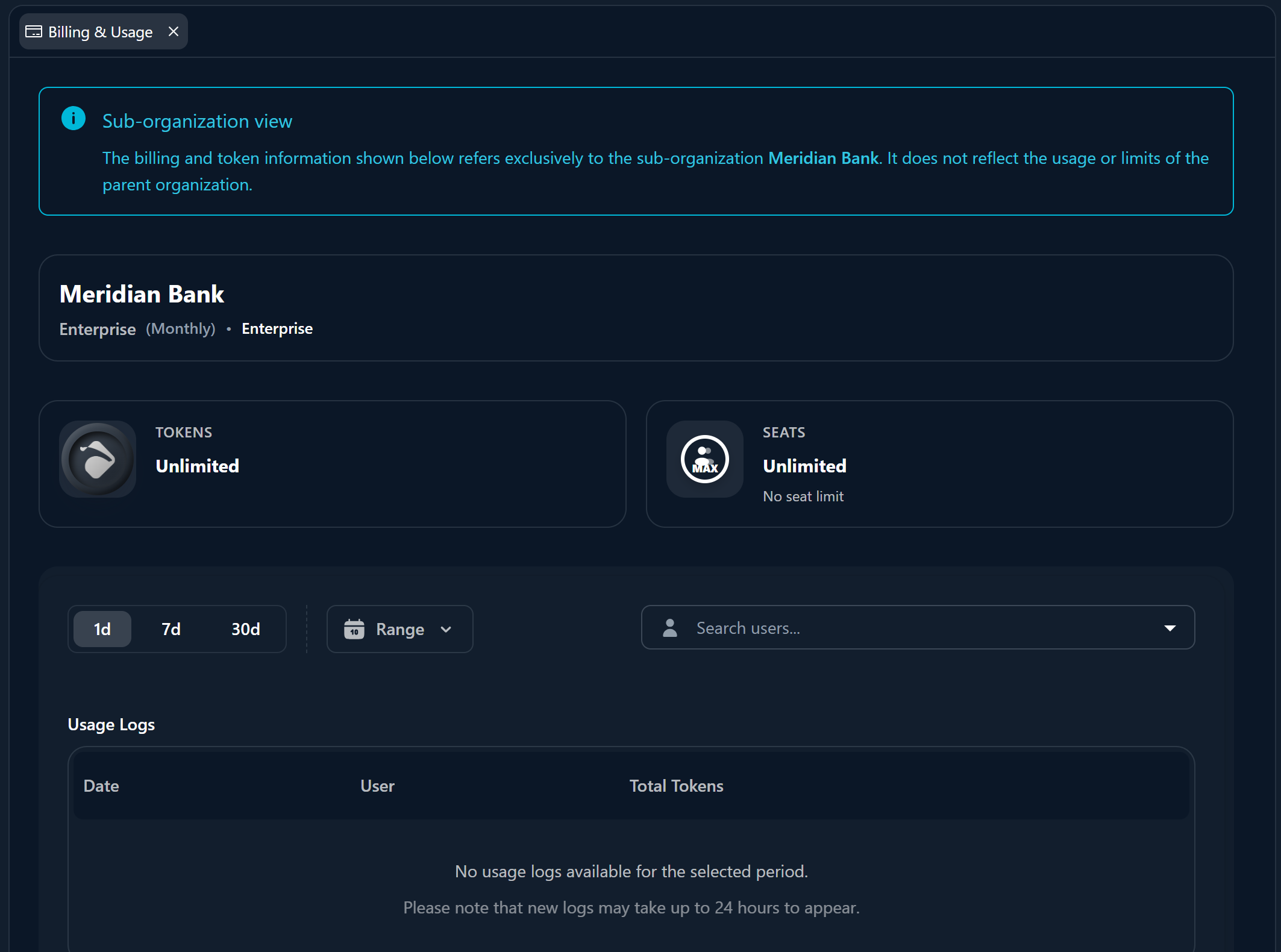The image size is (1281, 952).
Task: Click the No seat limit text
Action: pyautogui.click(x=803, y=496)
